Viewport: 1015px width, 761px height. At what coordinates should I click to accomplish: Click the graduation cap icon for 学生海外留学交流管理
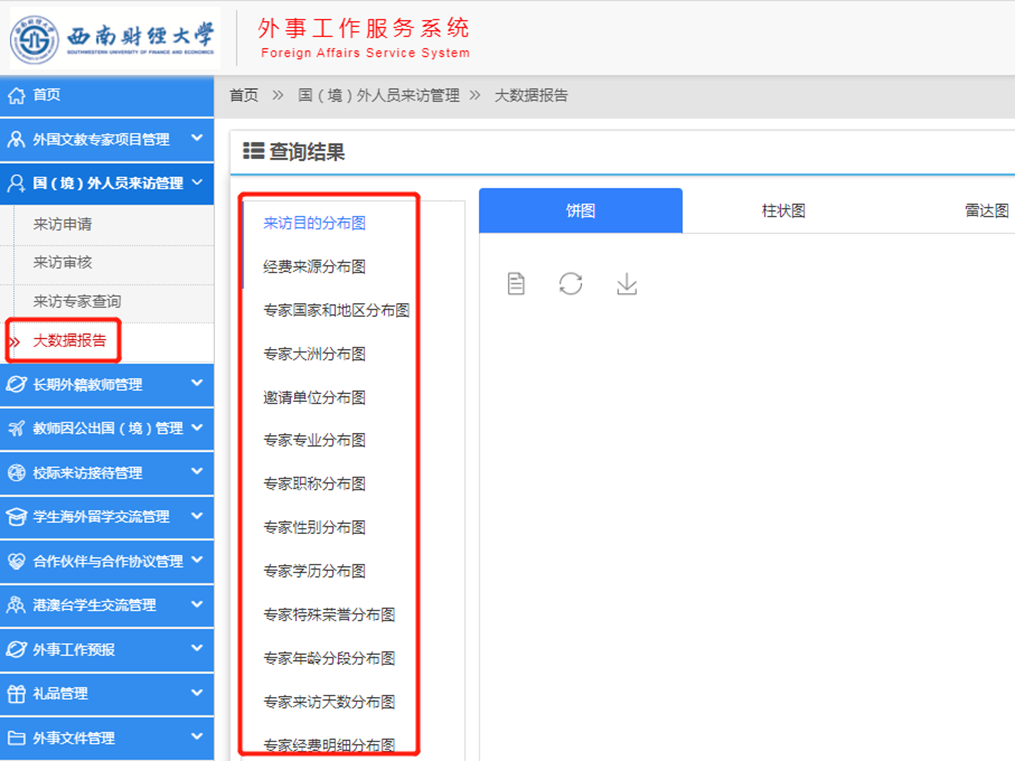pyautogui.click(x=16, y=517)
